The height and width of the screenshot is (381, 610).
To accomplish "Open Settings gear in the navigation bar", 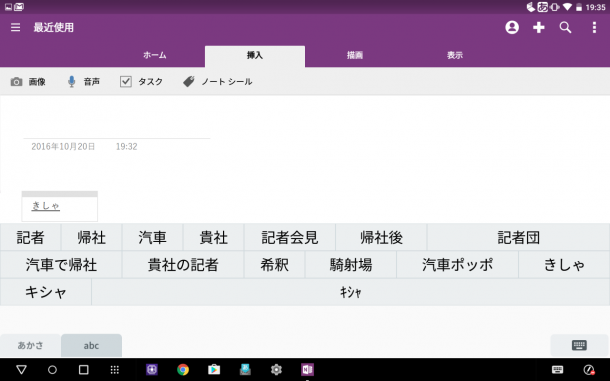I will 276,370.
